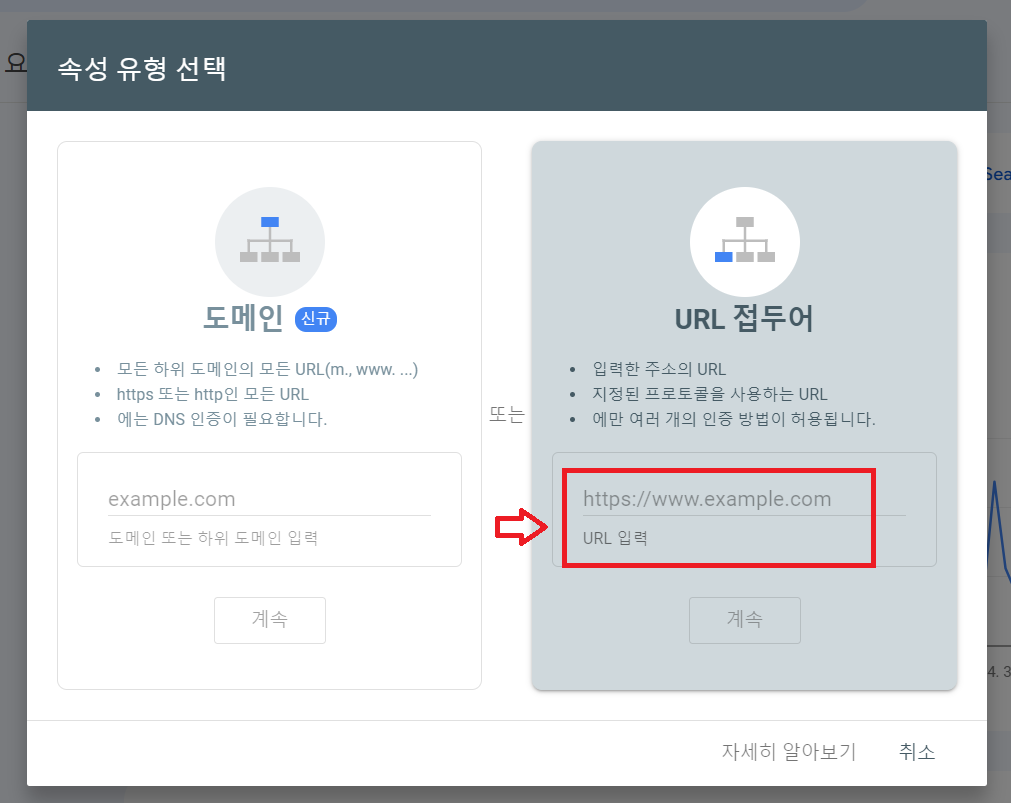Image resolution: width=1011 pixels, height=803 pixels.
Task: Click the 속성 유형 선택 dialog title
Action: [x=140, y=68]
